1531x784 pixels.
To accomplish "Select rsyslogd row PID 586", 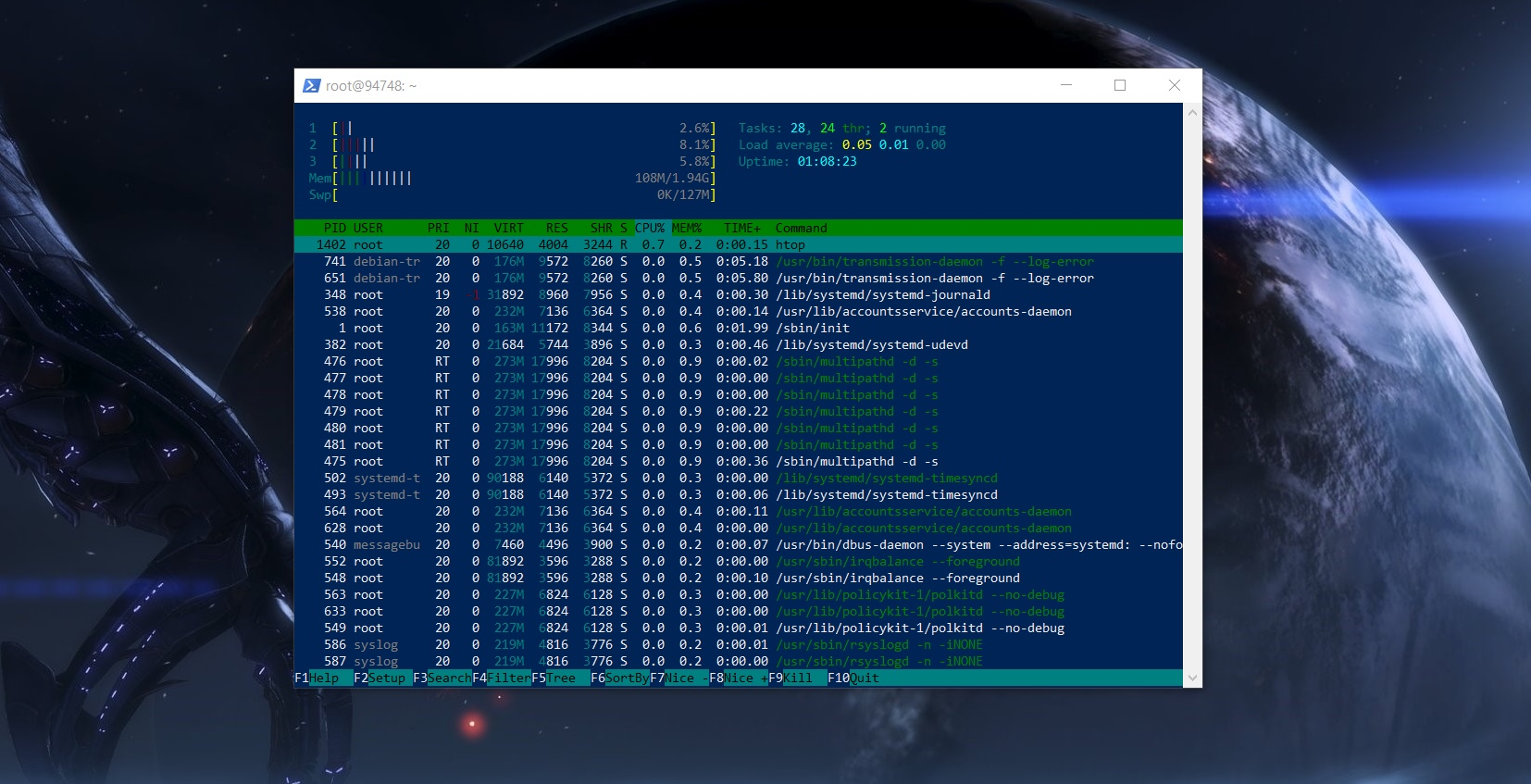I will click(x=739, y=644).
